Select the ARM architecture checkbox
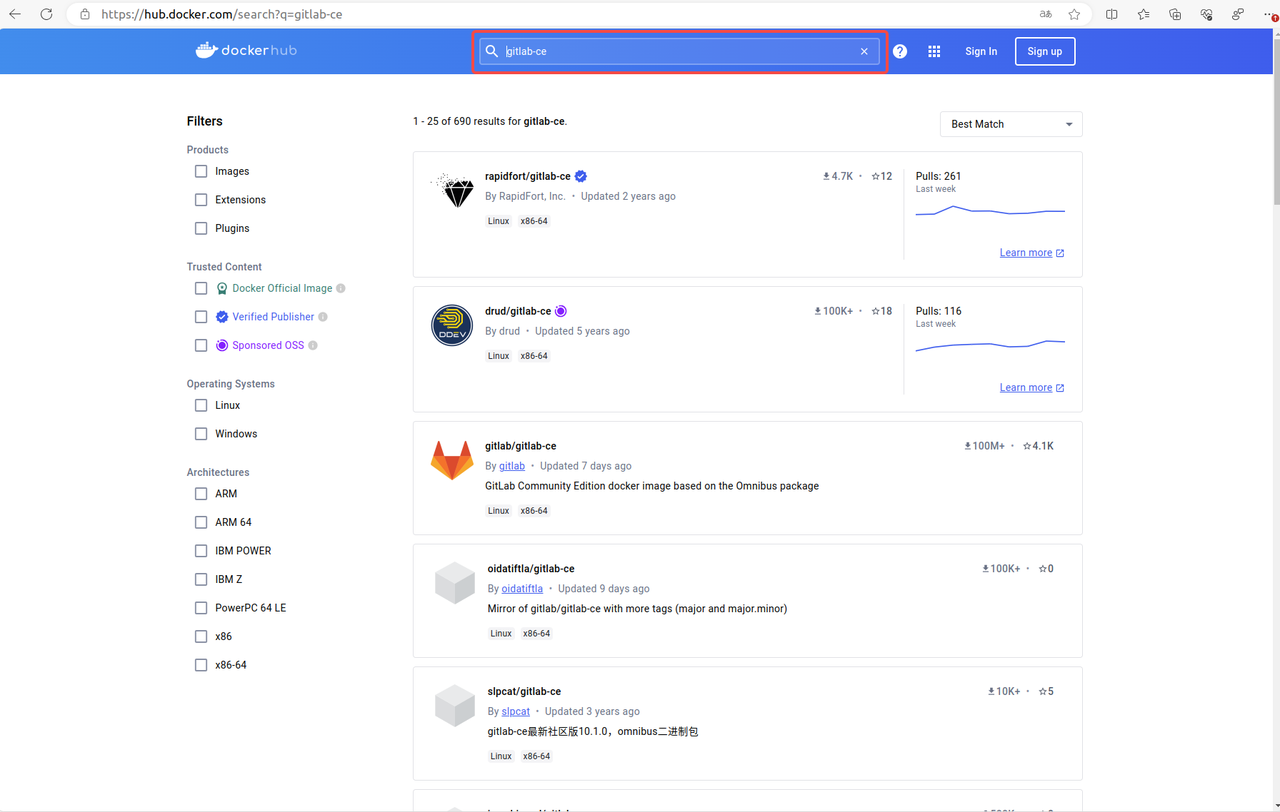Screen dimensions: 1280x812 click(201, 494)
